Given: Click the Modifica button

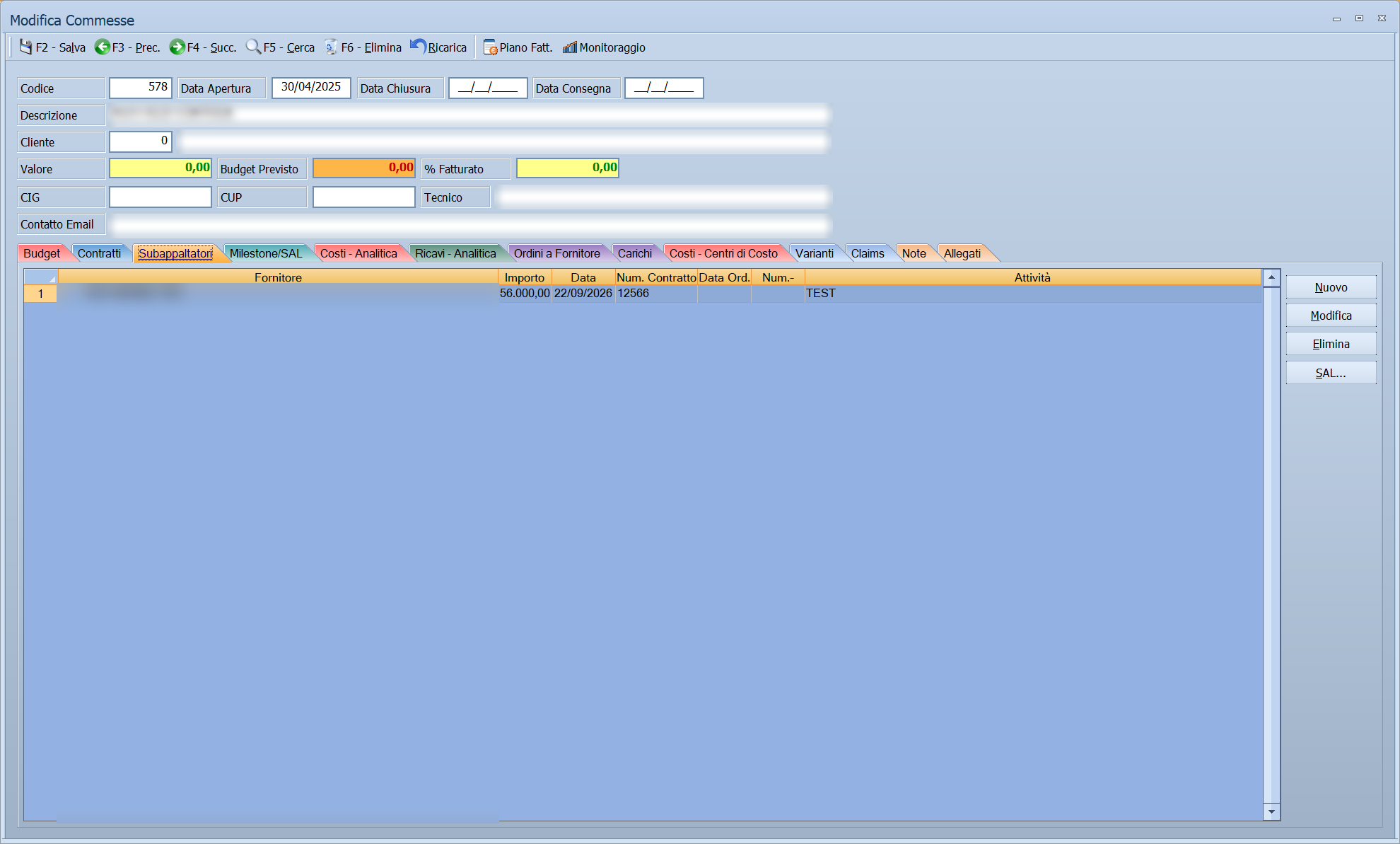Looking at the screenshot, I should (1331, 316).
